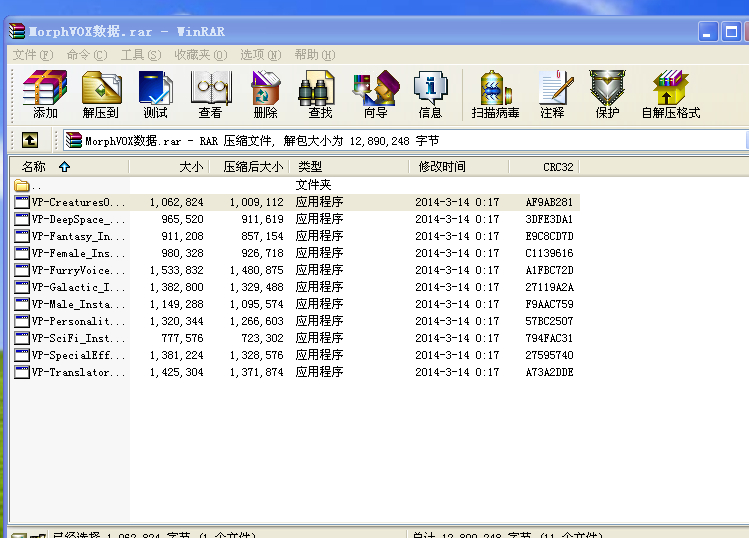Click size value 1,149,288
The image size is (749, 538).
[x=177, y=304]
